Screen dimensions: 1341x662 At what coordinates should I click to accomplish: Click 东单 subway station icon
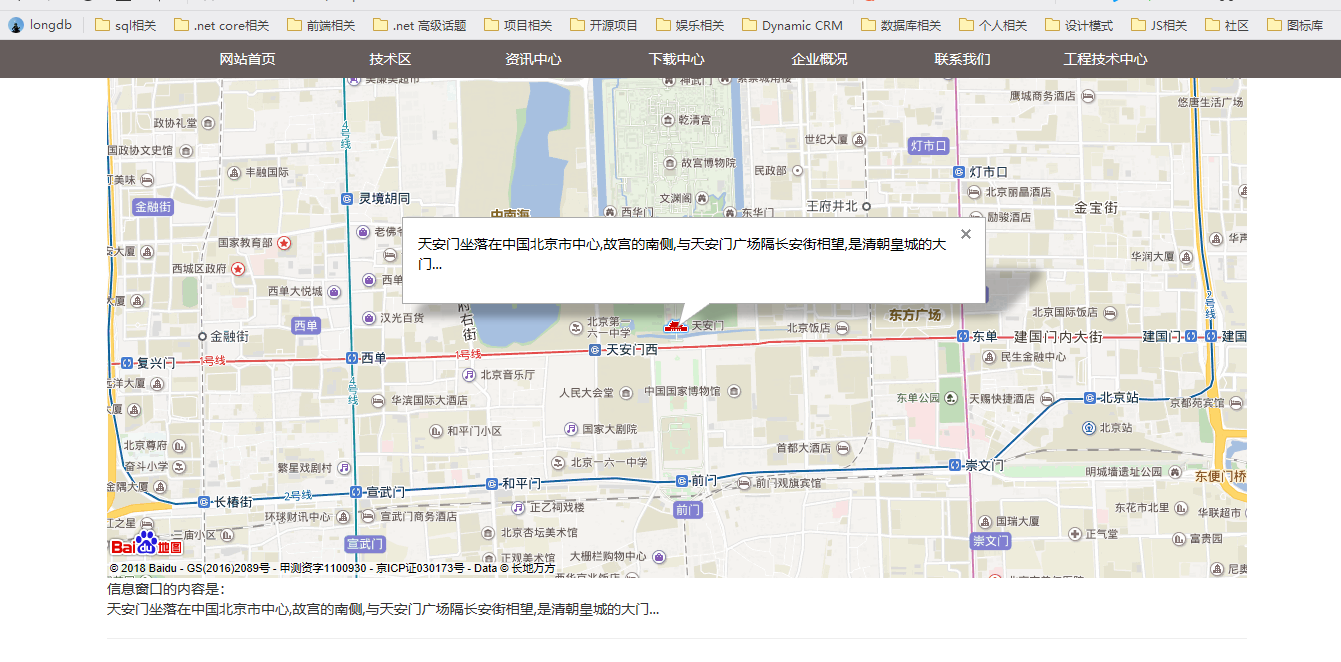tap(962, 337)
